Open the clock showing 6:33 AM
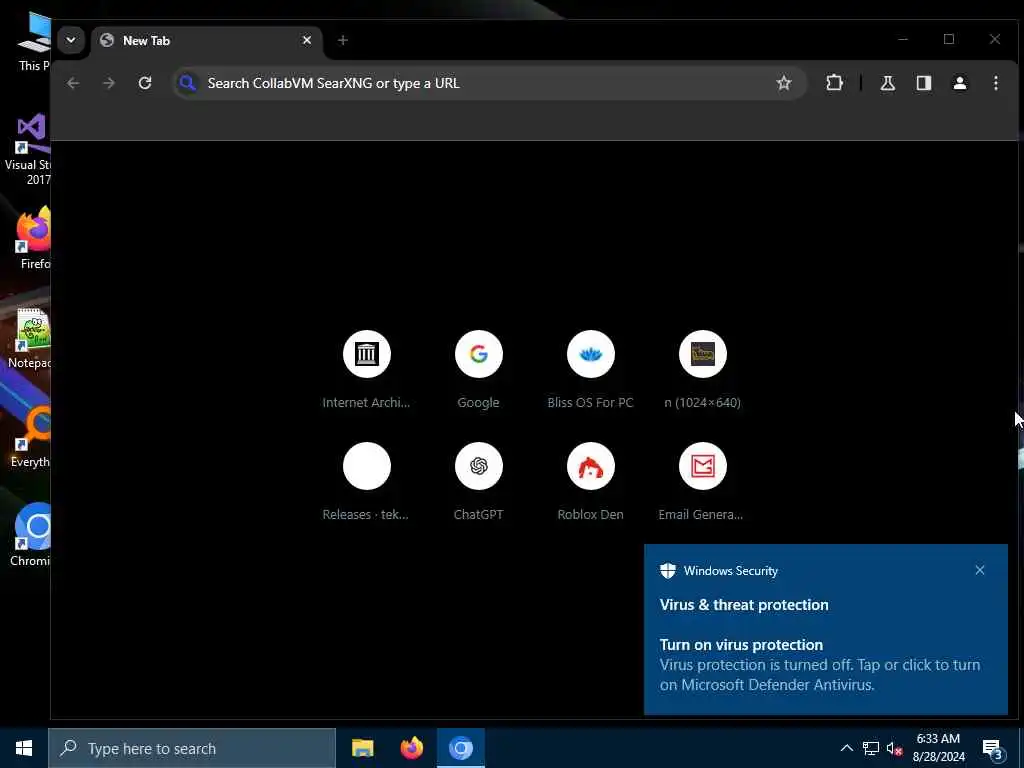Screen dimensions: 1024x768 click(938, 748)
